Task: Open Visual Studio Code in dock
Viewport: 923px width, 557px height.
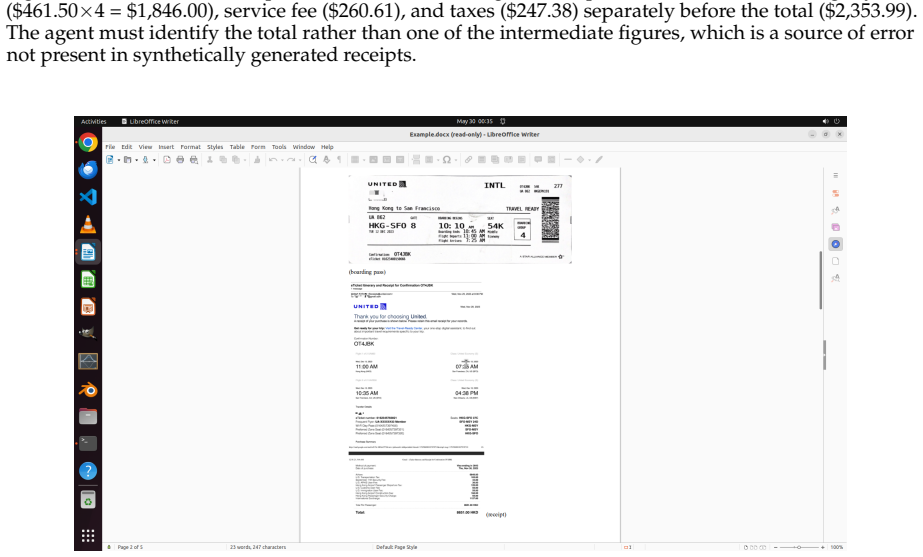Action: click(88, 197)
